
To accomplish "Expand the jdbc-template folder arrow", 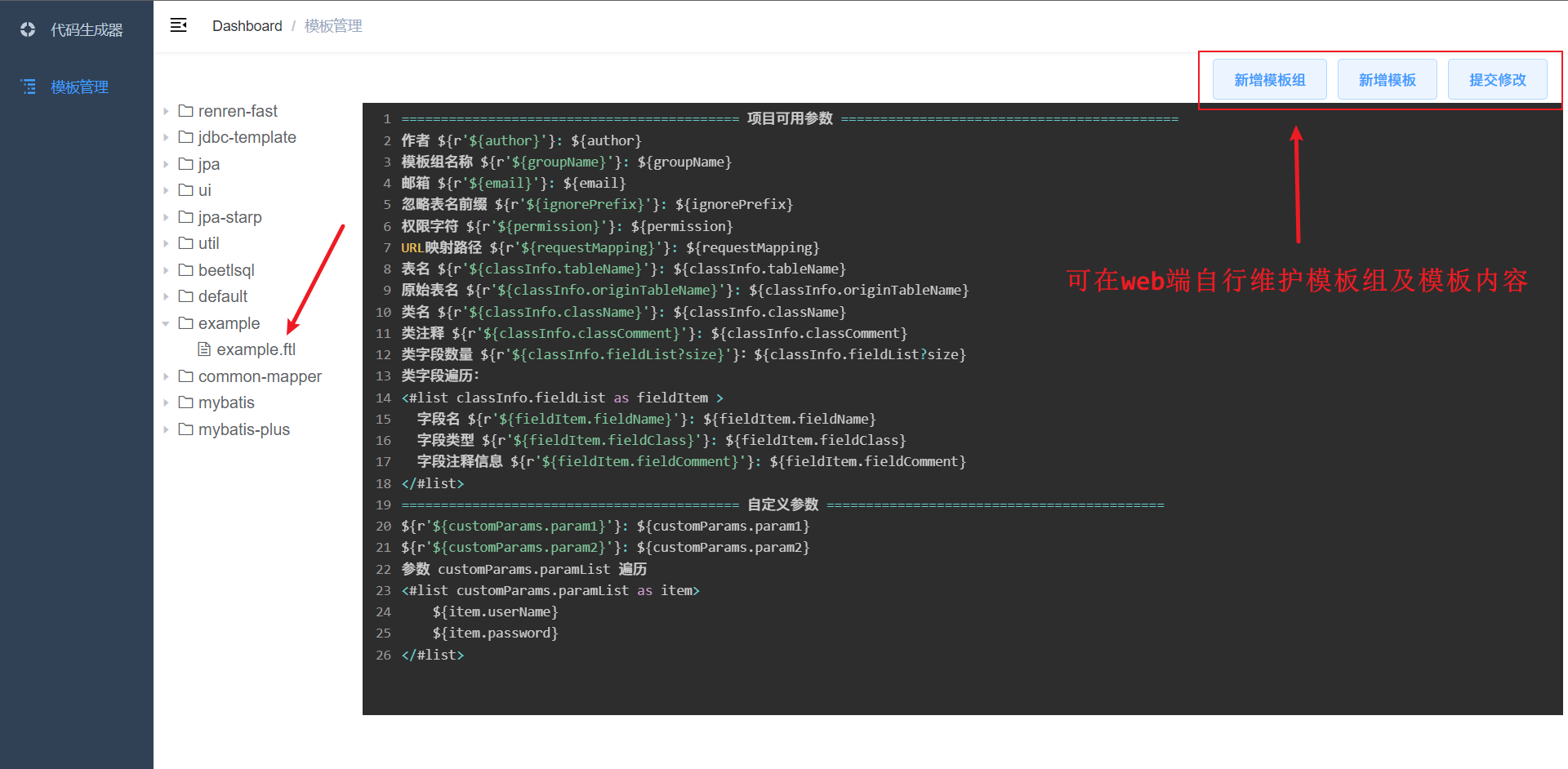I will 166,137.
